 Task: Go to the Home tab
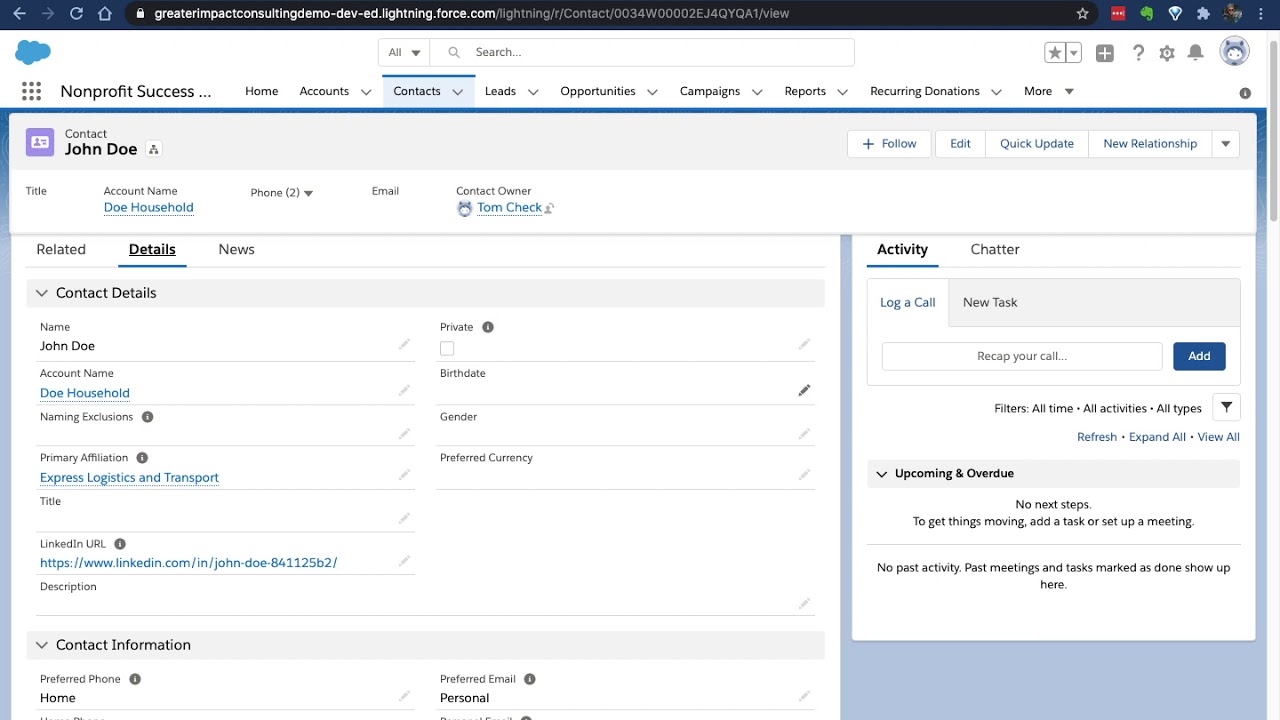click(262, 91)
